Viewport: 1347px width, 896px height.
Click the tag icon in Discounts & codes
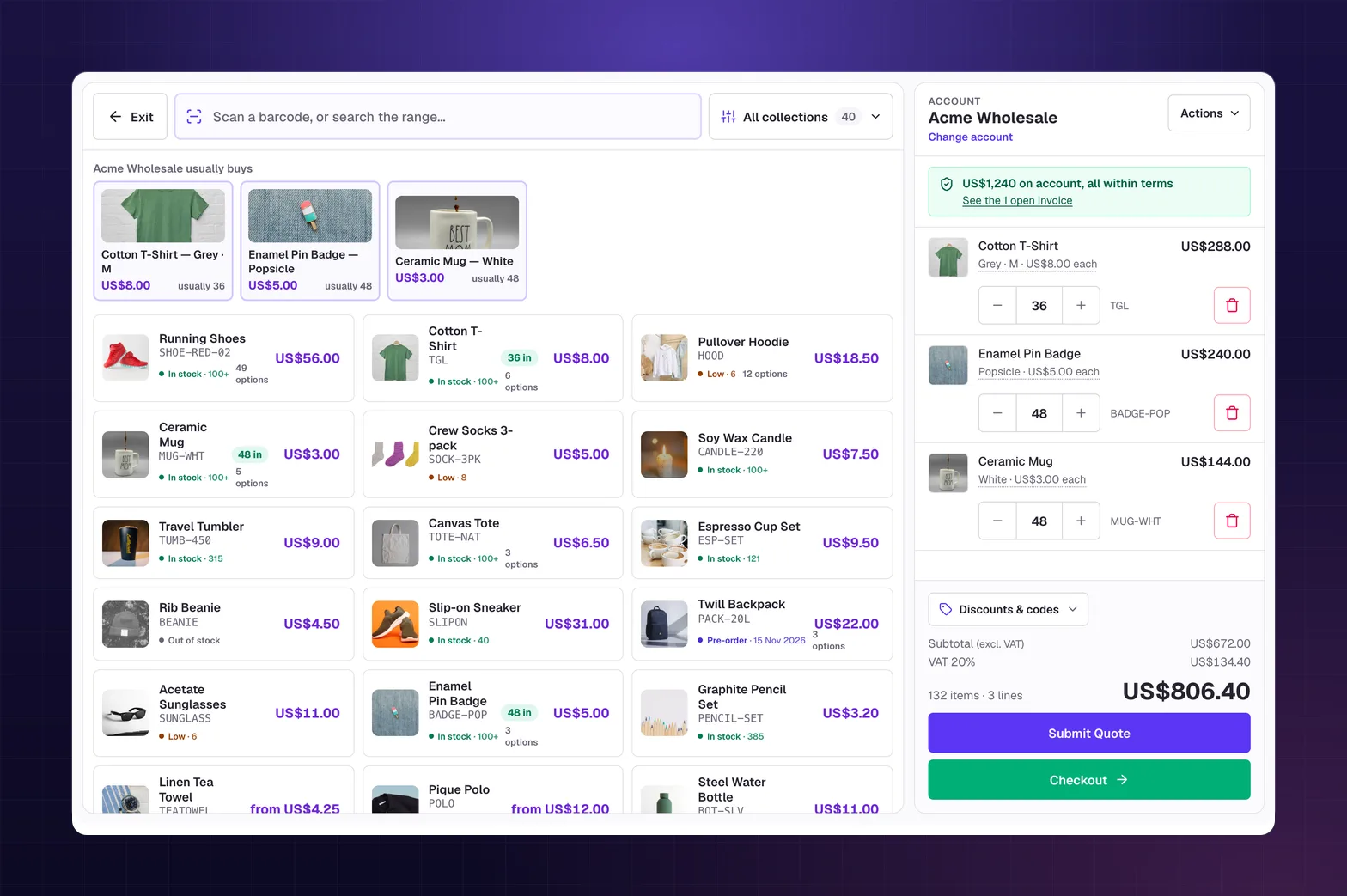(x=946, y=609)
